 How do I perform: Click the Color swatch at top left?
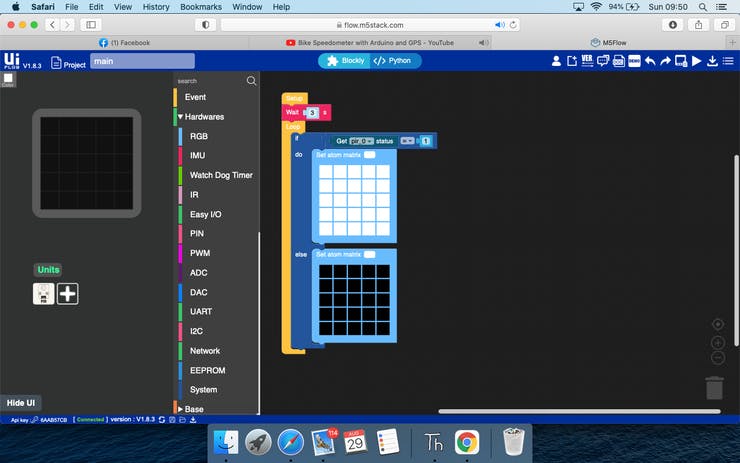[8, 78]
